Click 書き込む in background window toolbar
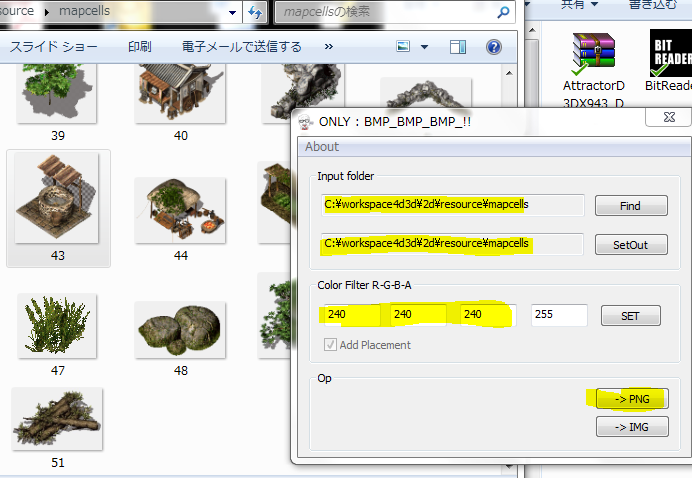 click(x=653, y=5)
